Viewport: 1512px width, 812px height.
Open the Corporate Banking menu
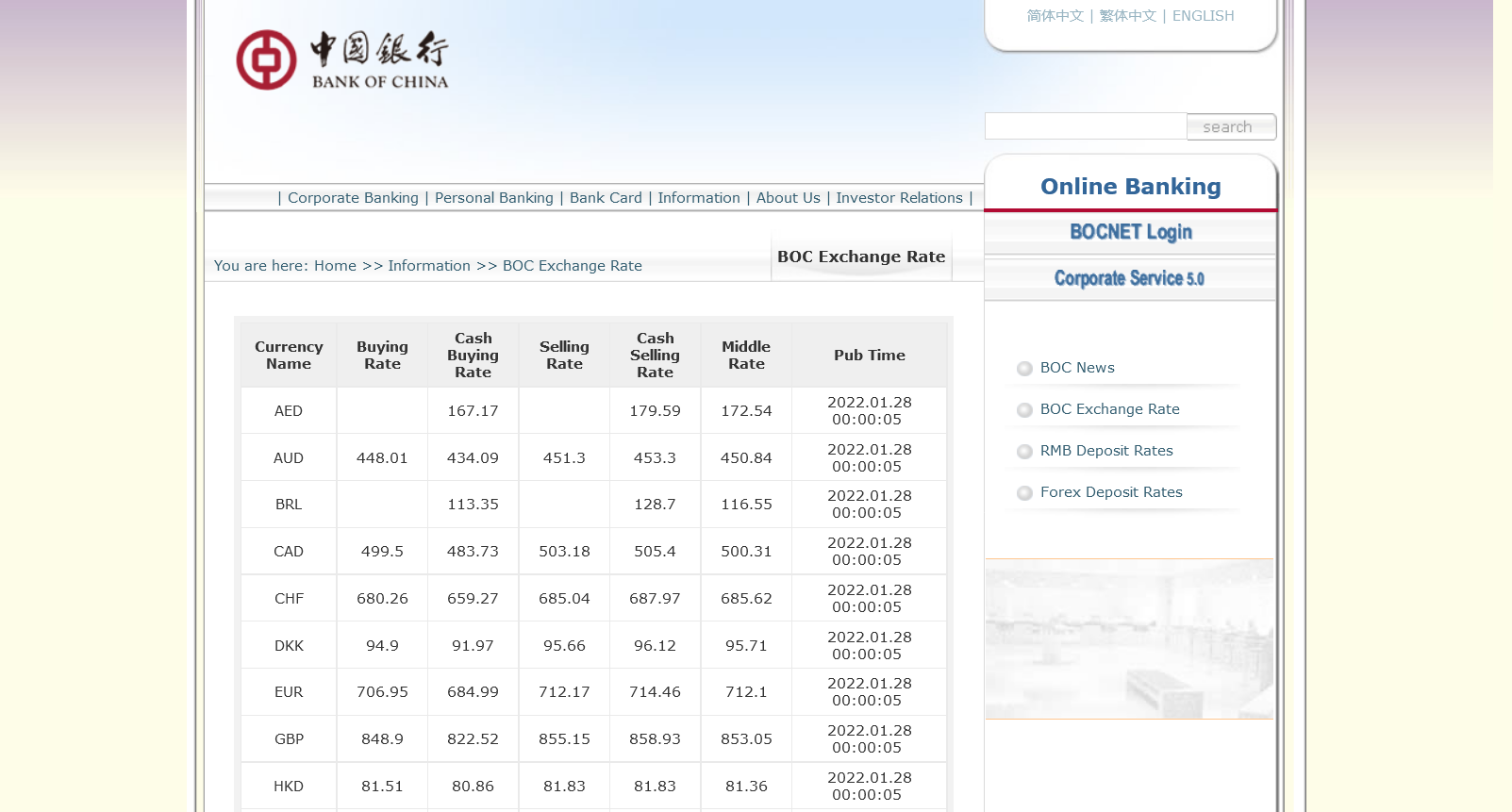point(353,198)
